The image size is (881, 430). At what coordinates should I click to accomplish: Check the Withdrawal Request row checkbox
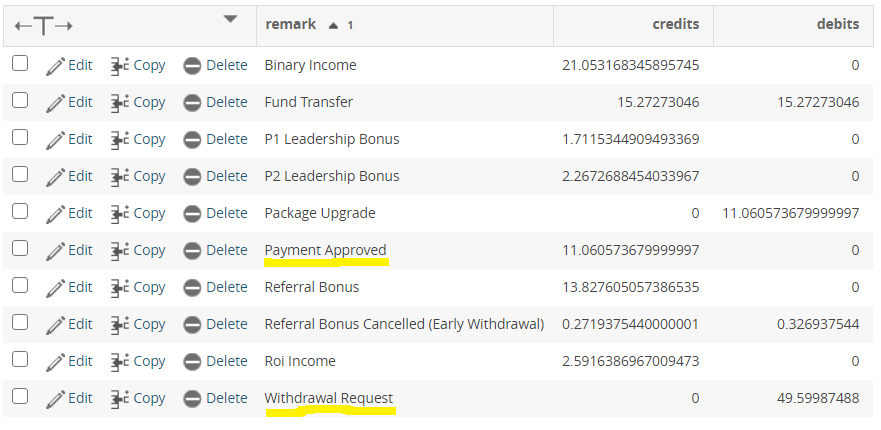[20, 397]
